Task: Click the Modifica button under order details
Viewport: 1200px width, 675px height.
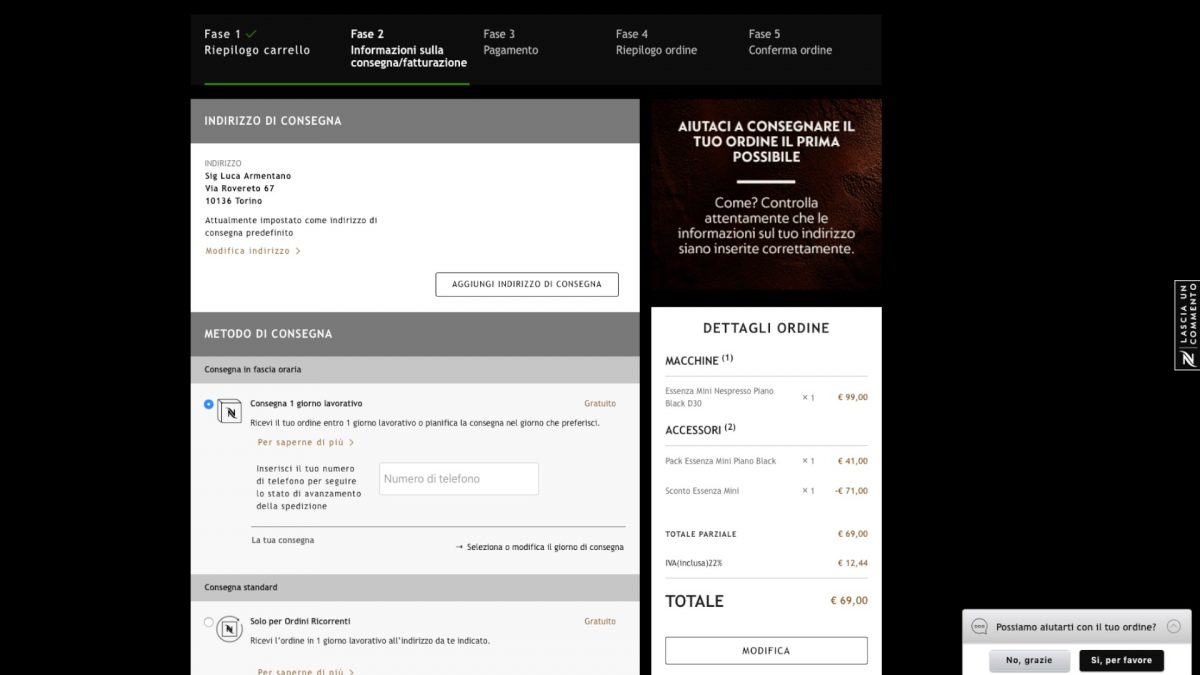Action: pyautogui.click(x=766, y=651)
